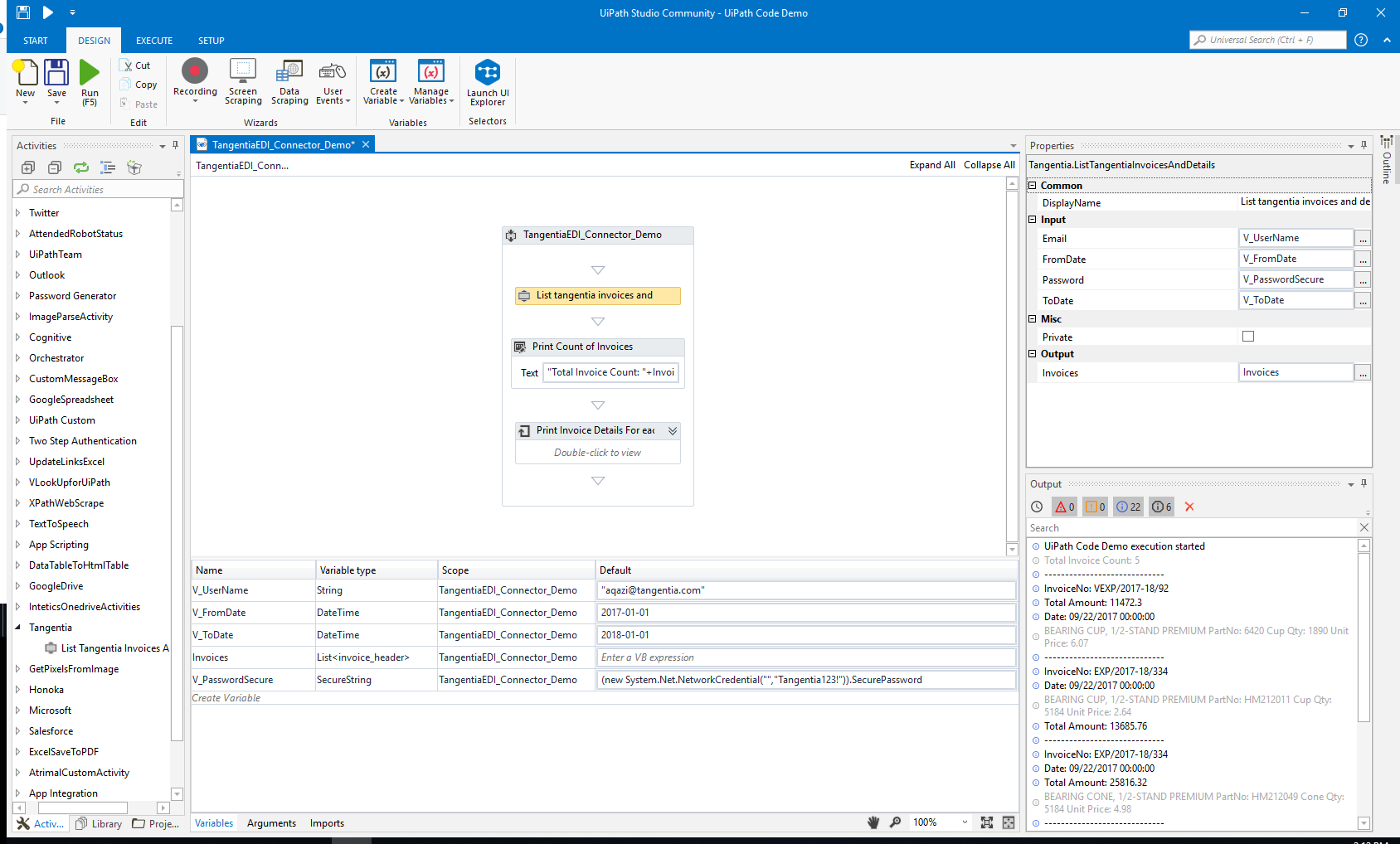Toggle timestamps with the Output clock icon
1400x844 pixels.
coord(1037,507)
